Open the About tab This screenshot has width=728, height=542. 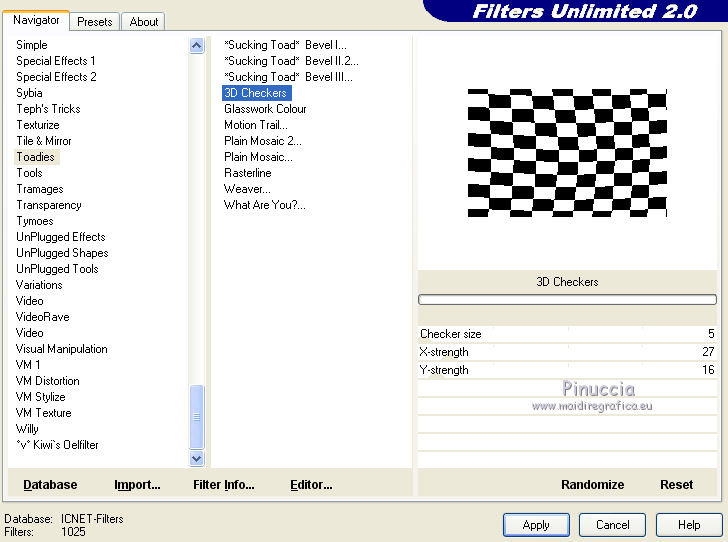pyautogui.click(x=143, y=22)
